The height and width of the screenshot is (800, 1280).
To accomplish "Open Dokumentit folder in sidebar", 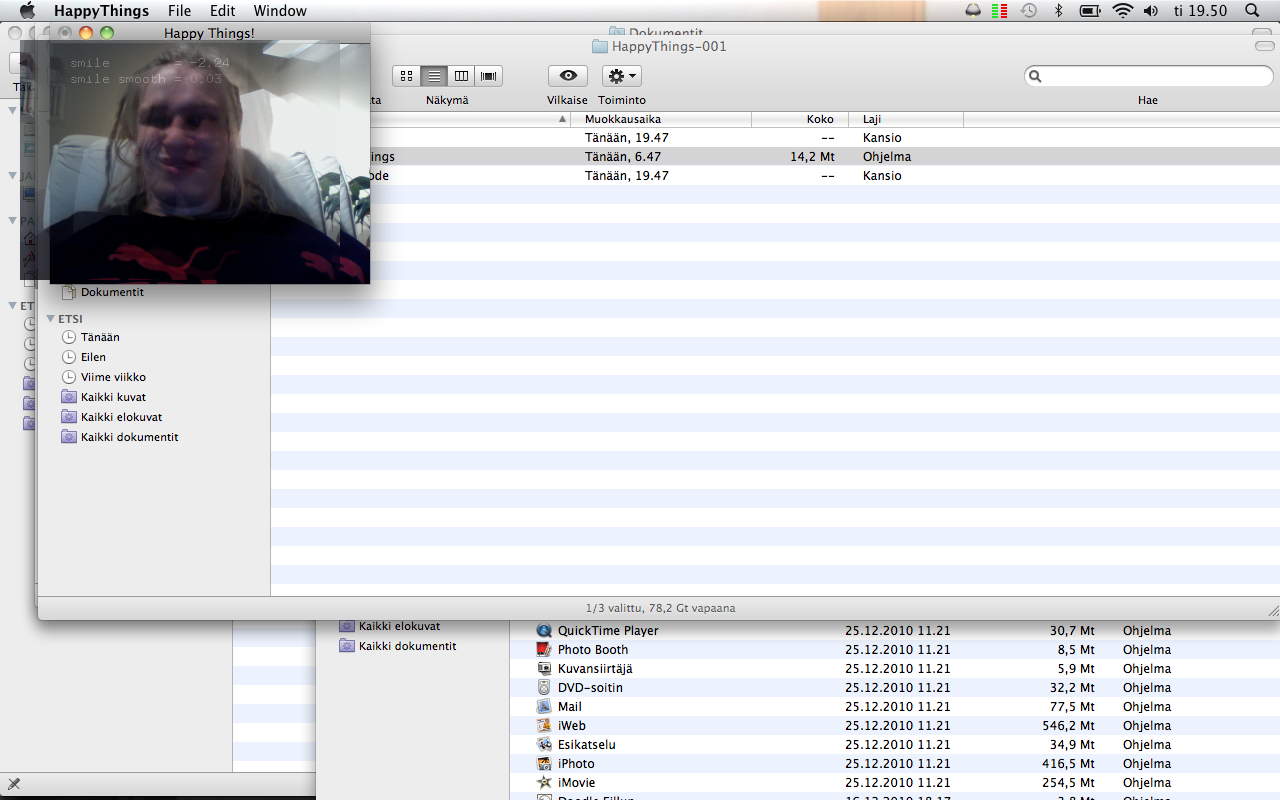I will pos(112,292).
